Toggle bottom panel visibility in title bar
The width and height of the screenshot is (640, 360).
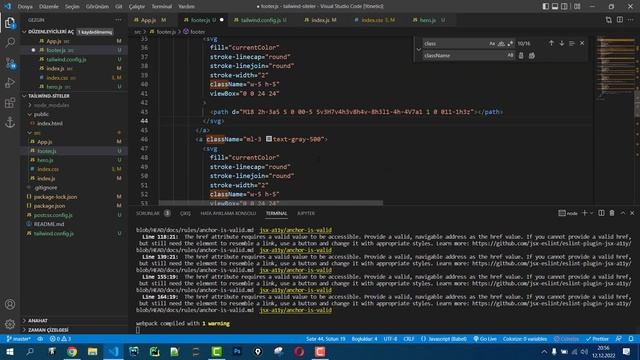555,7
